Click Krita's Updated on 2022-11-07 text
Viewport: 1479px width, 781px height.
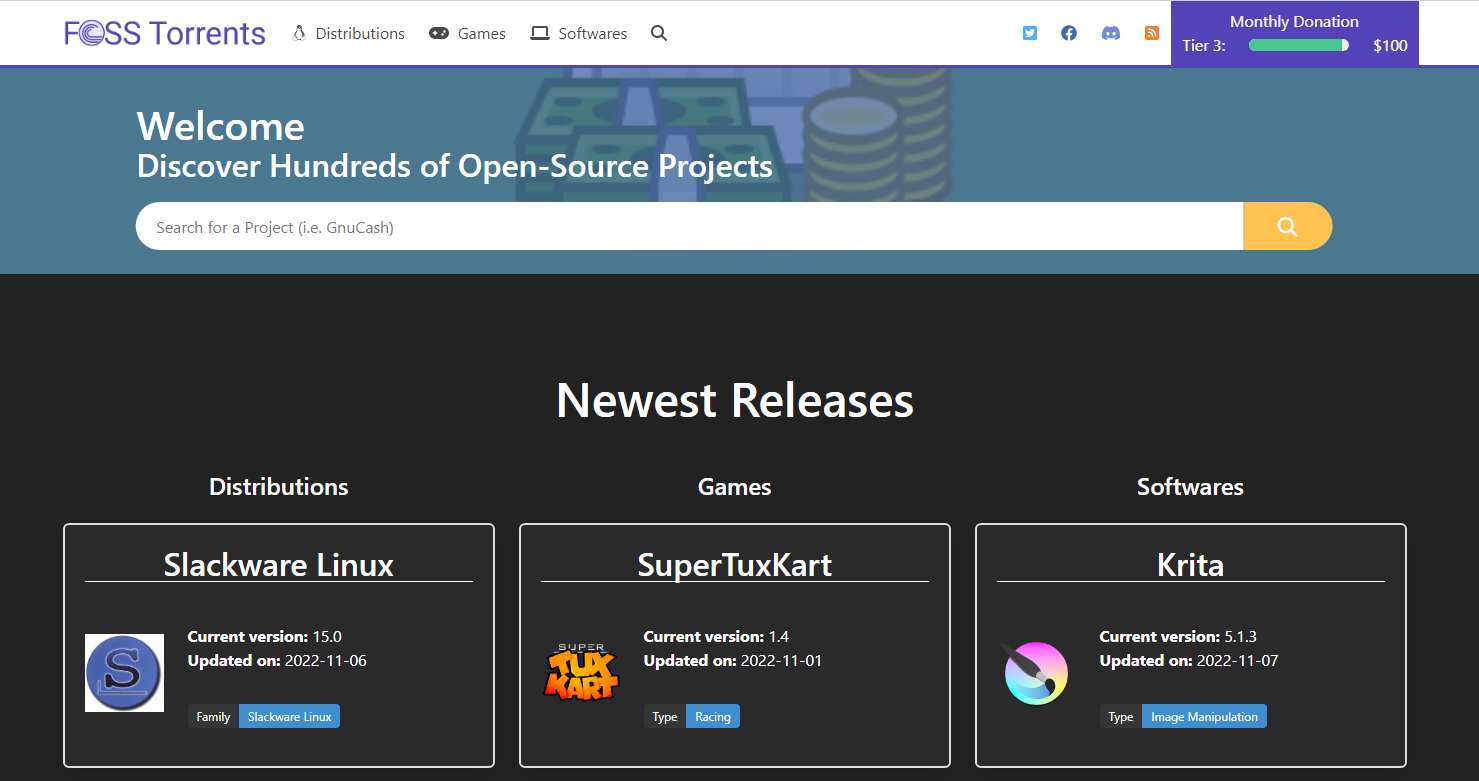tap(1189, 660)
